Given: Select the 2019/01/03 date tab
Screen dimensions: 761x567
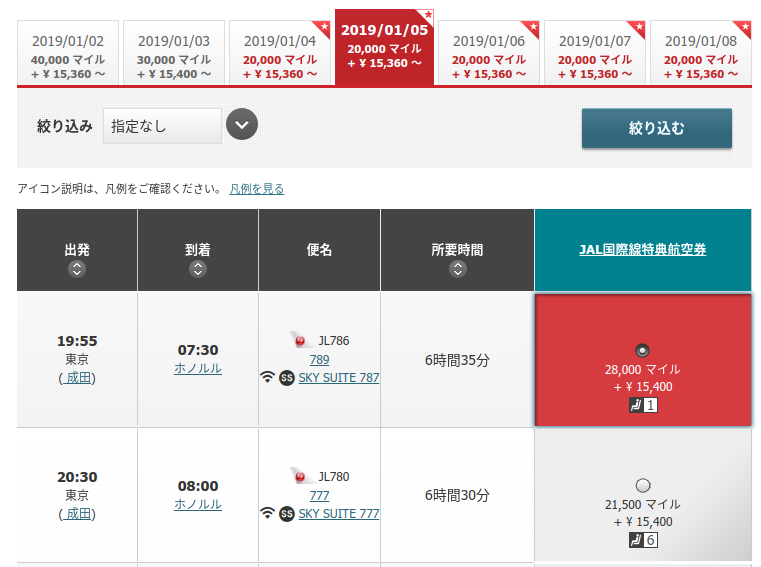Looking at the screenshot, I should (174, 53).
